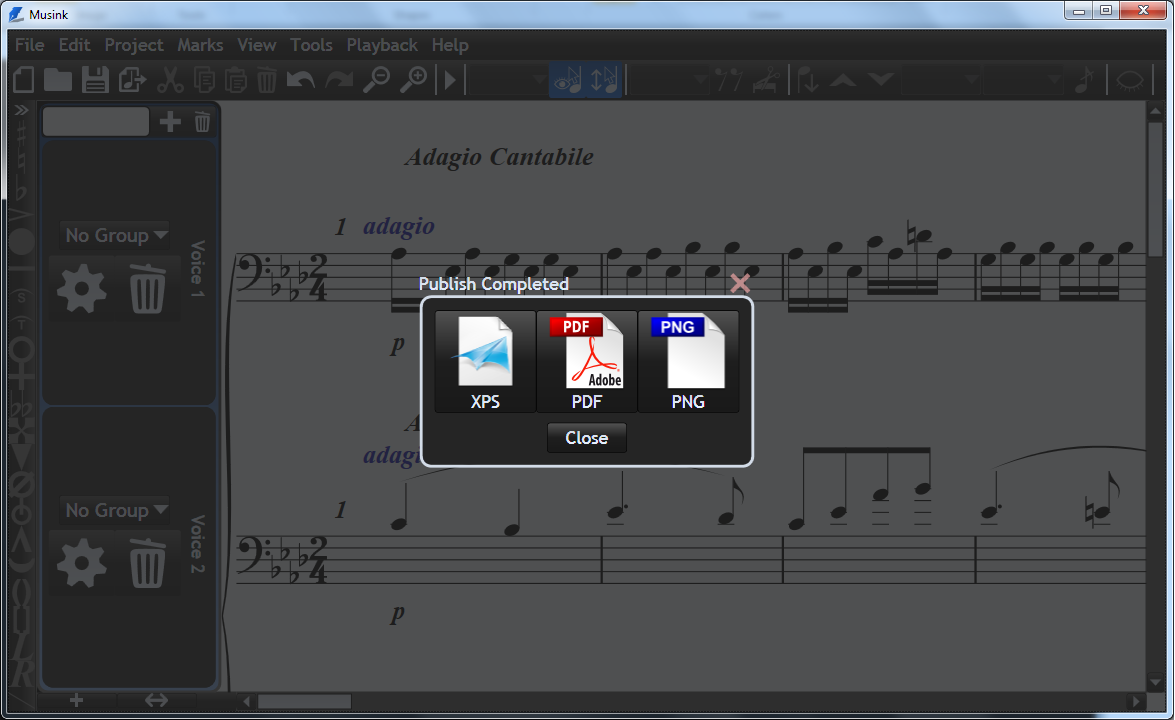The width and height of the screenshot is (1175, 720).
Task: Click the toolbar delete trash icon
Action: [x=267, y=79]
